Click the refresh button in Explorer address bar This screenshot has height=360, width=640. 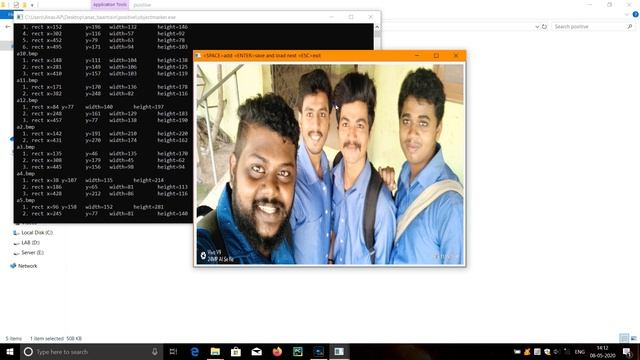click(544, 27)
